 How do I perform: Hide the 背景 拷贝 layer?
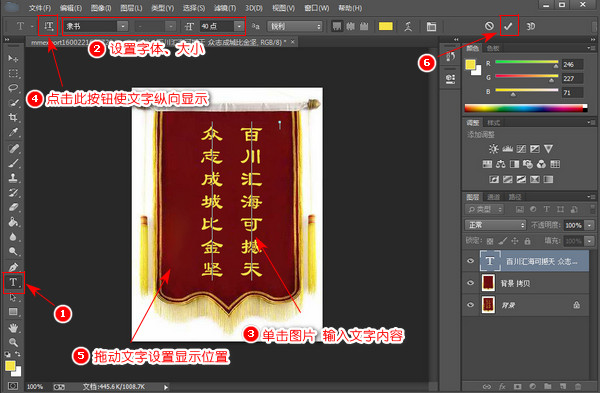(x=471, y=283)
